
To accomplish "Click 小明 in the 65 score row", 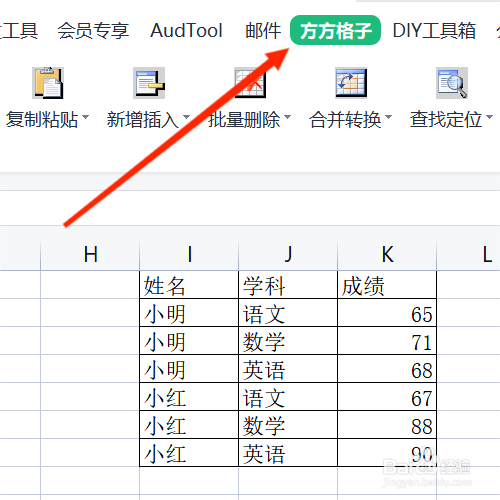I will [189, 313].
